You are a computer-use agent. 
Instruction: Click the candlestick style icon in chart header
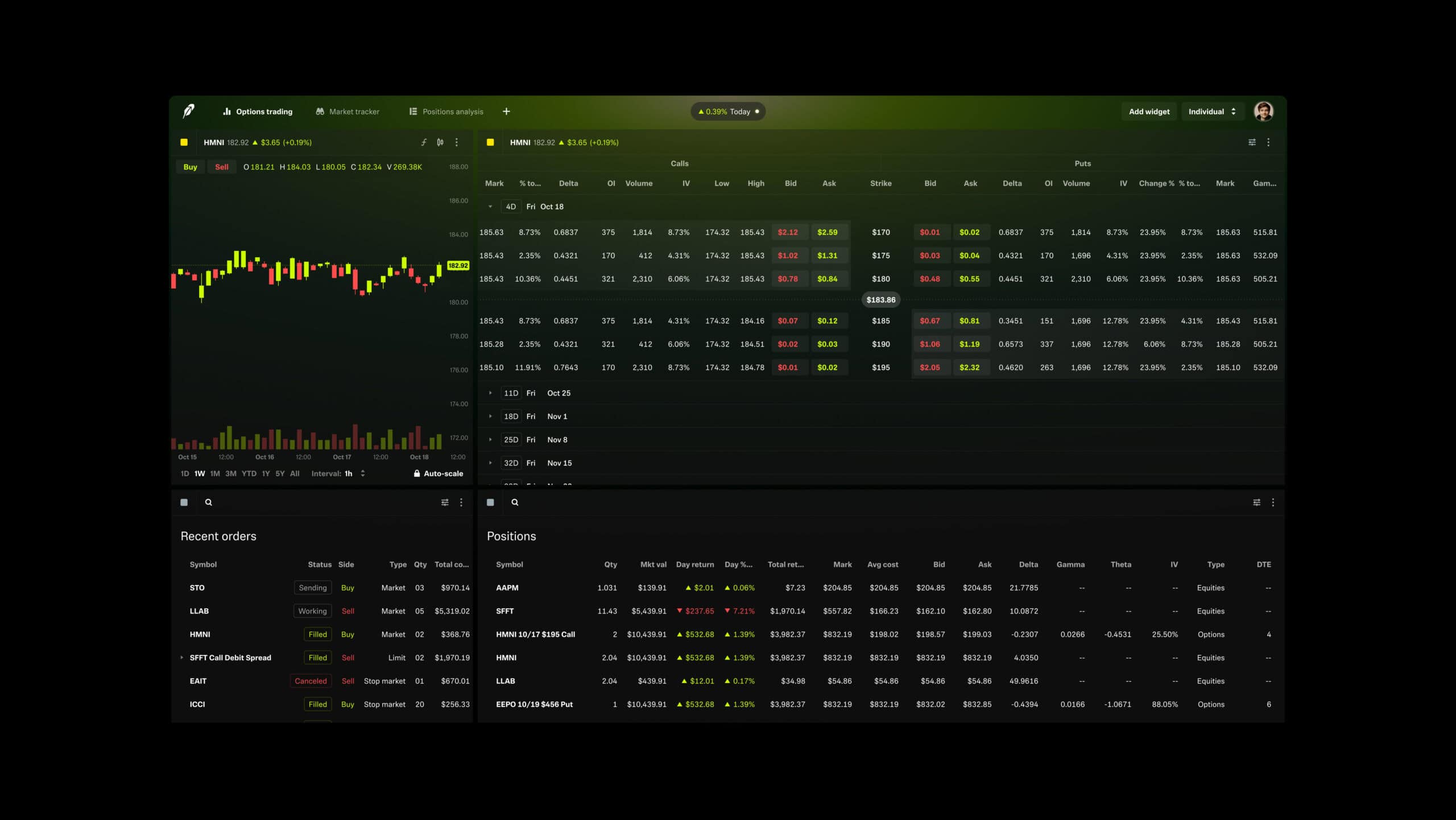pyautogui.click(x=440, y=142)
